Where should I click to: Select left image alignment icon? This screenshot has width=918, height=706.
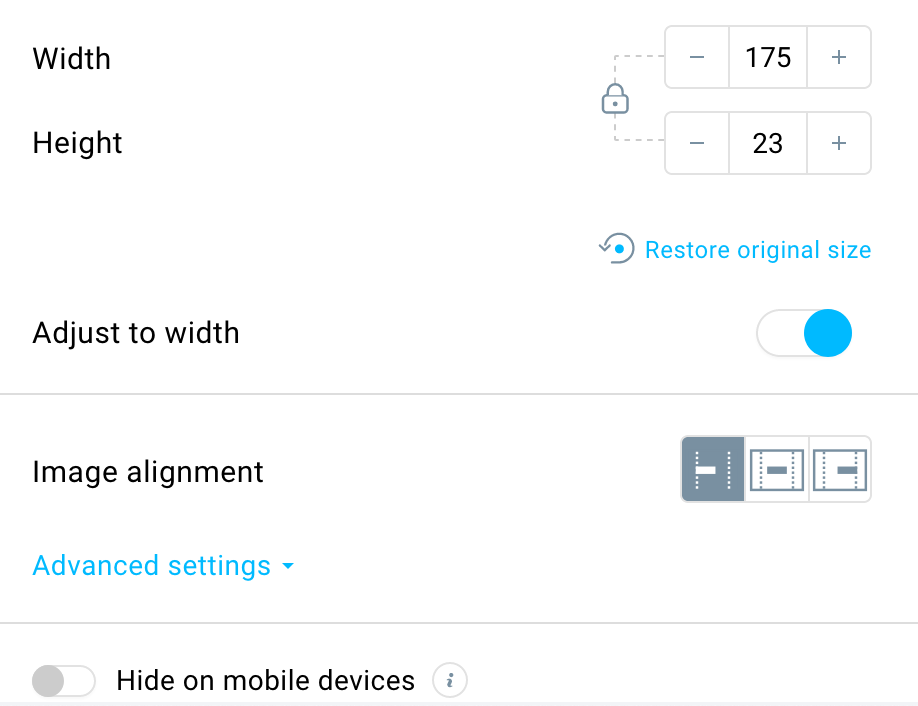click(x=713, y=469)
